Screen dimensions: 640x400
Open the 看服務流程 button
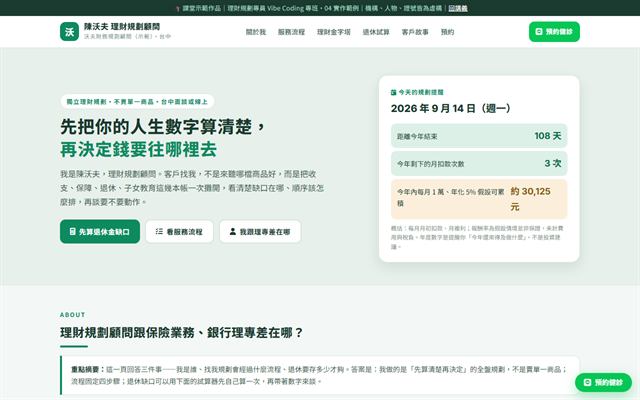180,231
